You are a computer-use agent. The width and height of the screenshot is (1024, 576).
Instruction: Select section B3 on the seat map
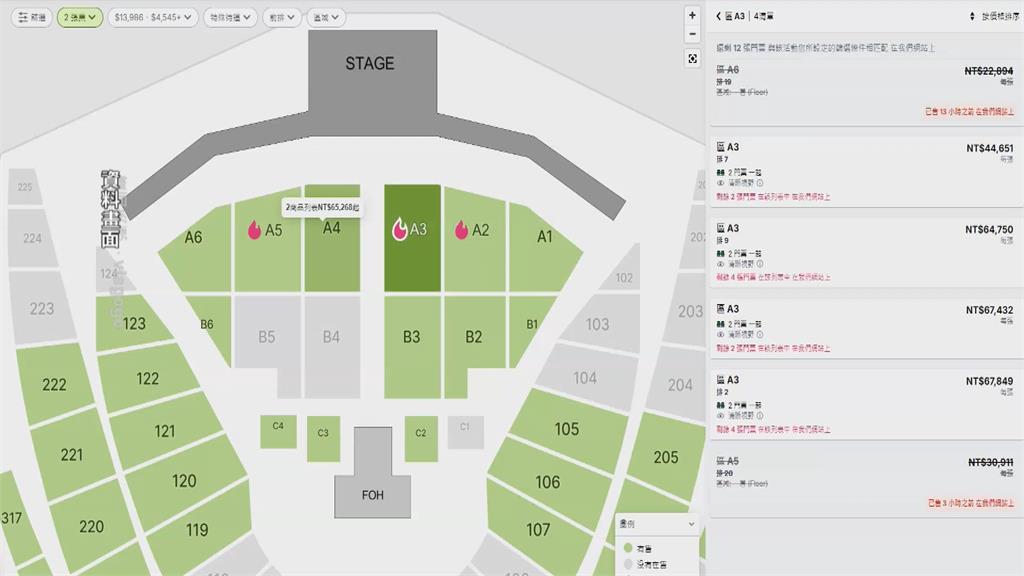click(x=412, y=346)
